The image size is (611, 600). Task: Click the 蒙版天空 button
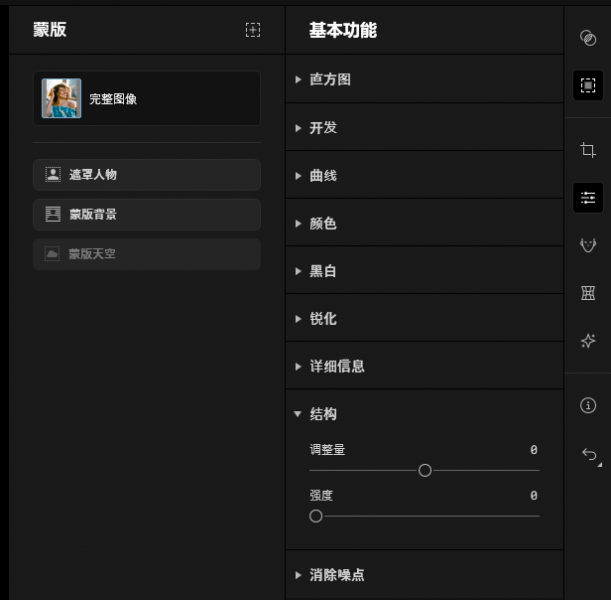pyautogui.click(x=147, y=254)
